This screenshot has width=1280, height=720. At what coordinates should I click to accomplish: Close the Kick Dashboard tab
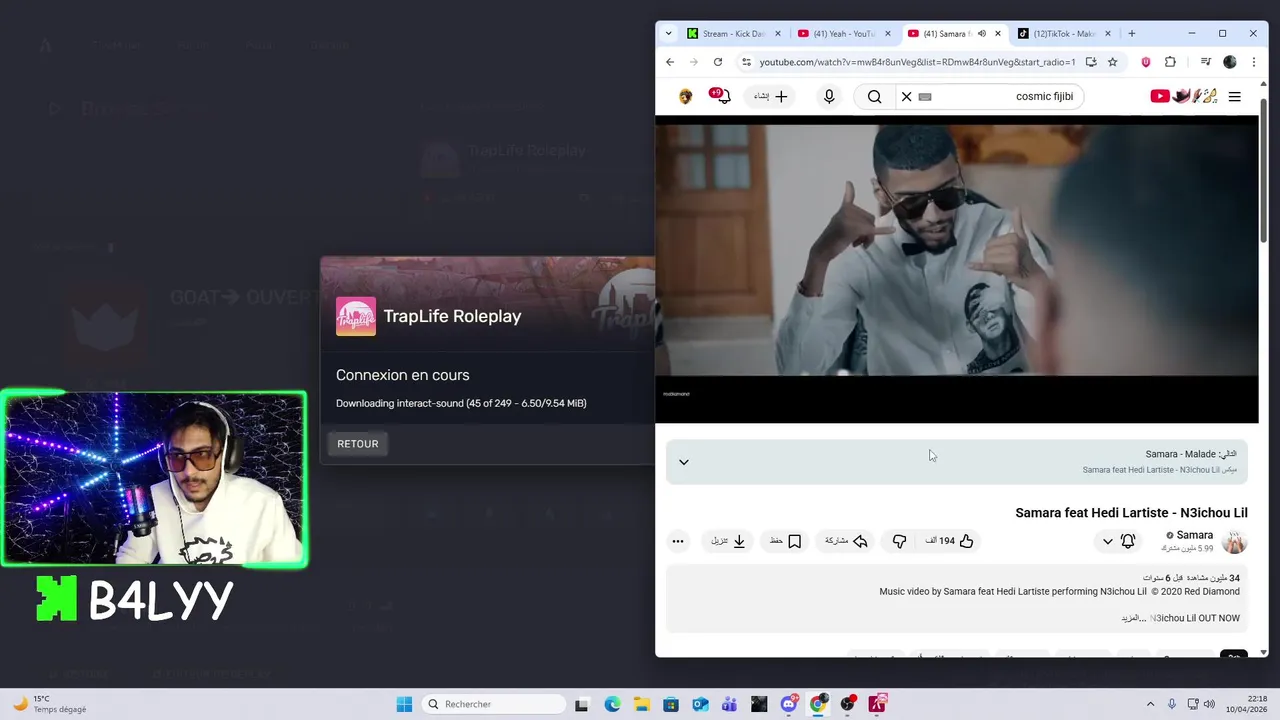pyautogui.click(x=778, y=33)
